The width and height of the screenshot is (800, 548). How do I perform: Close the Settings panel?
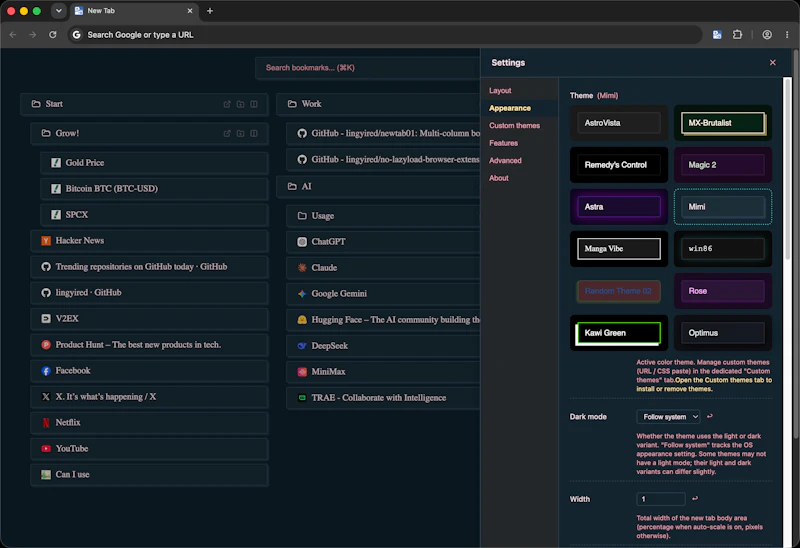pos(772,62)
